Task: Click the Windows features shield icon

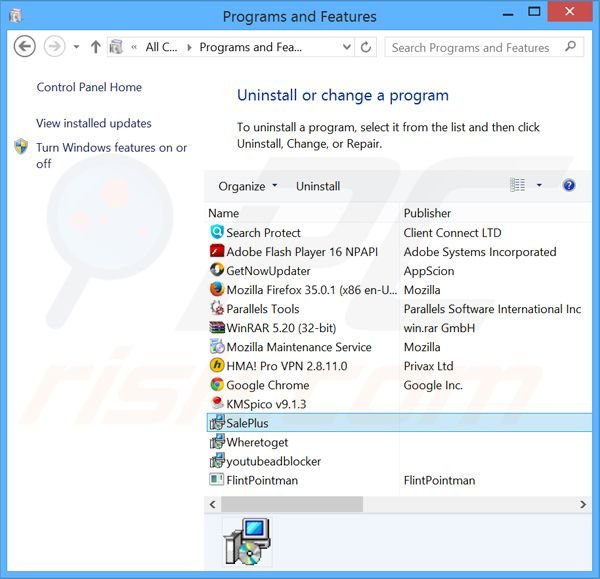Action: 21,147
